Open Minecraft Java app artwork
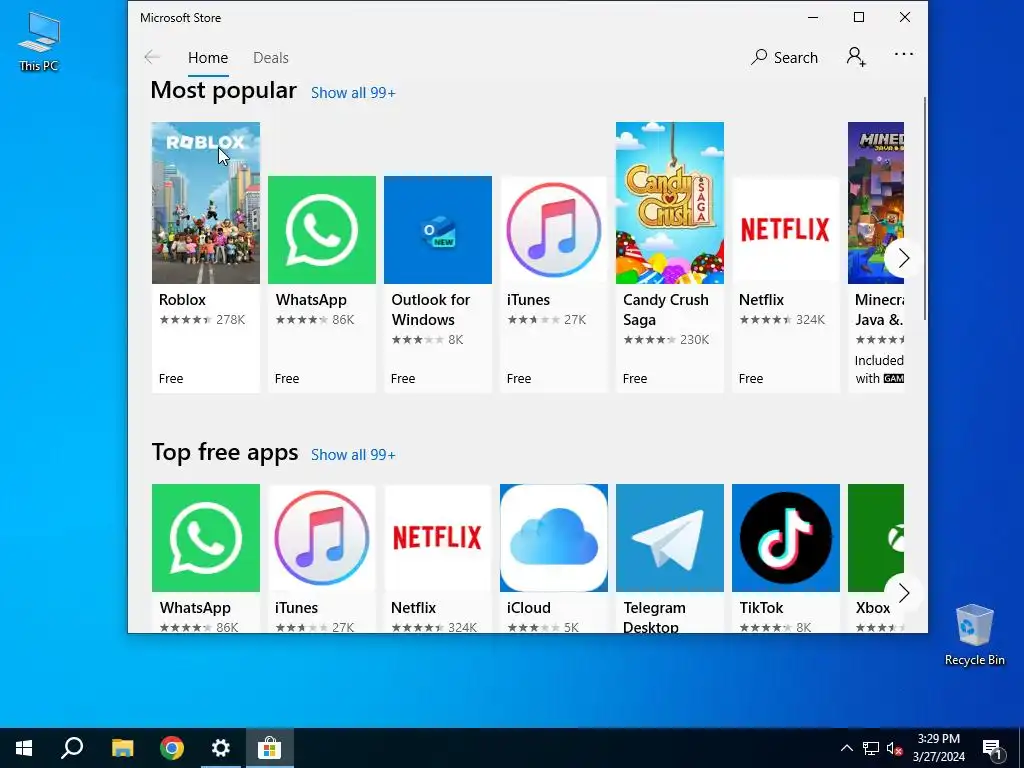This screenshot has width=1024, height=768. [876, 203]
